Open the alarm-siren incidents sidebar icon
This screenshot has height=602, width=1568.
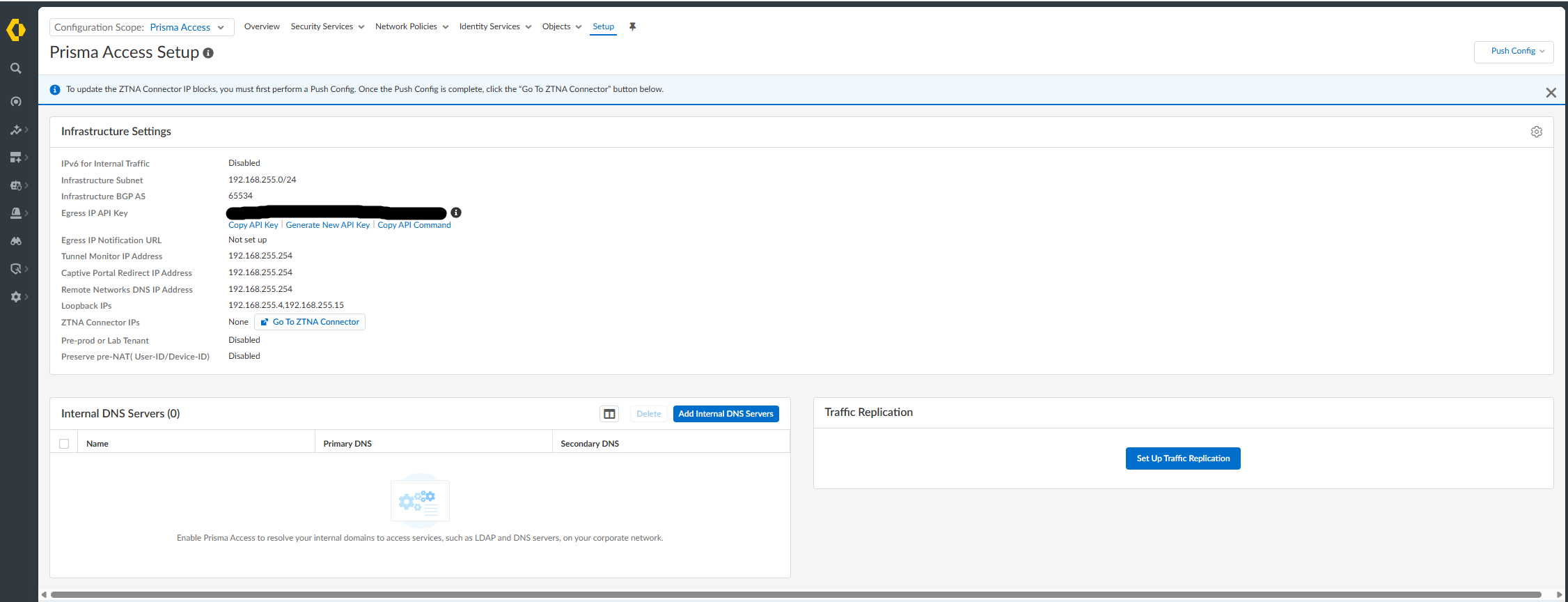(x=16, y=213)
